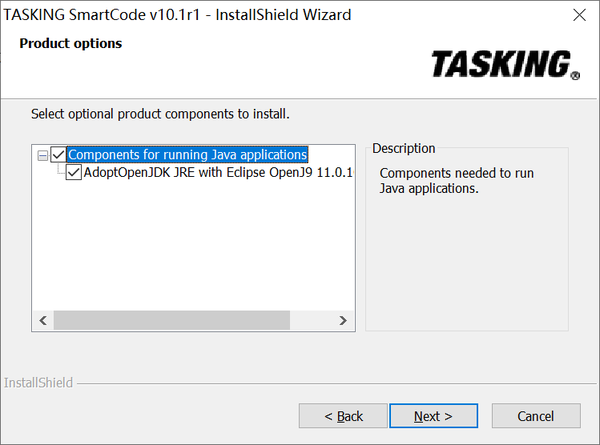Click the scrollbar track right of the thumb
This screenshot has height=445, width=600.
coord(311,321)
